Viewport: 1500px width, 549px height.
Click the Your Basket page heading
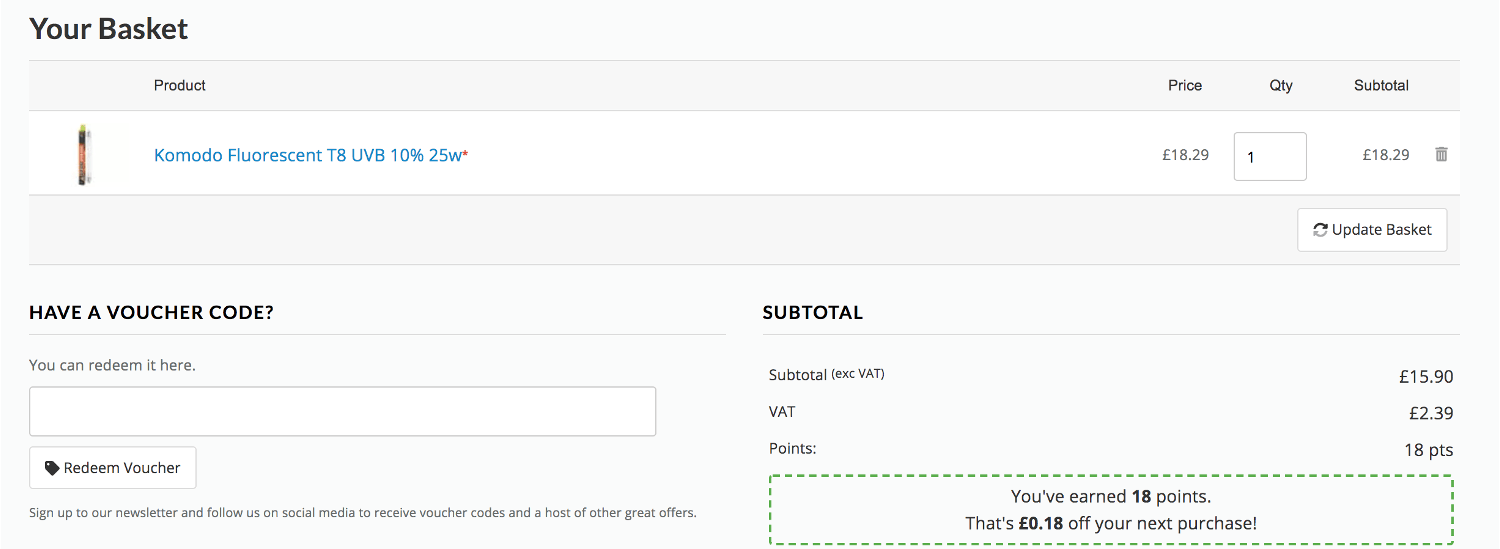pyautogui.click(x=109, y=29)
